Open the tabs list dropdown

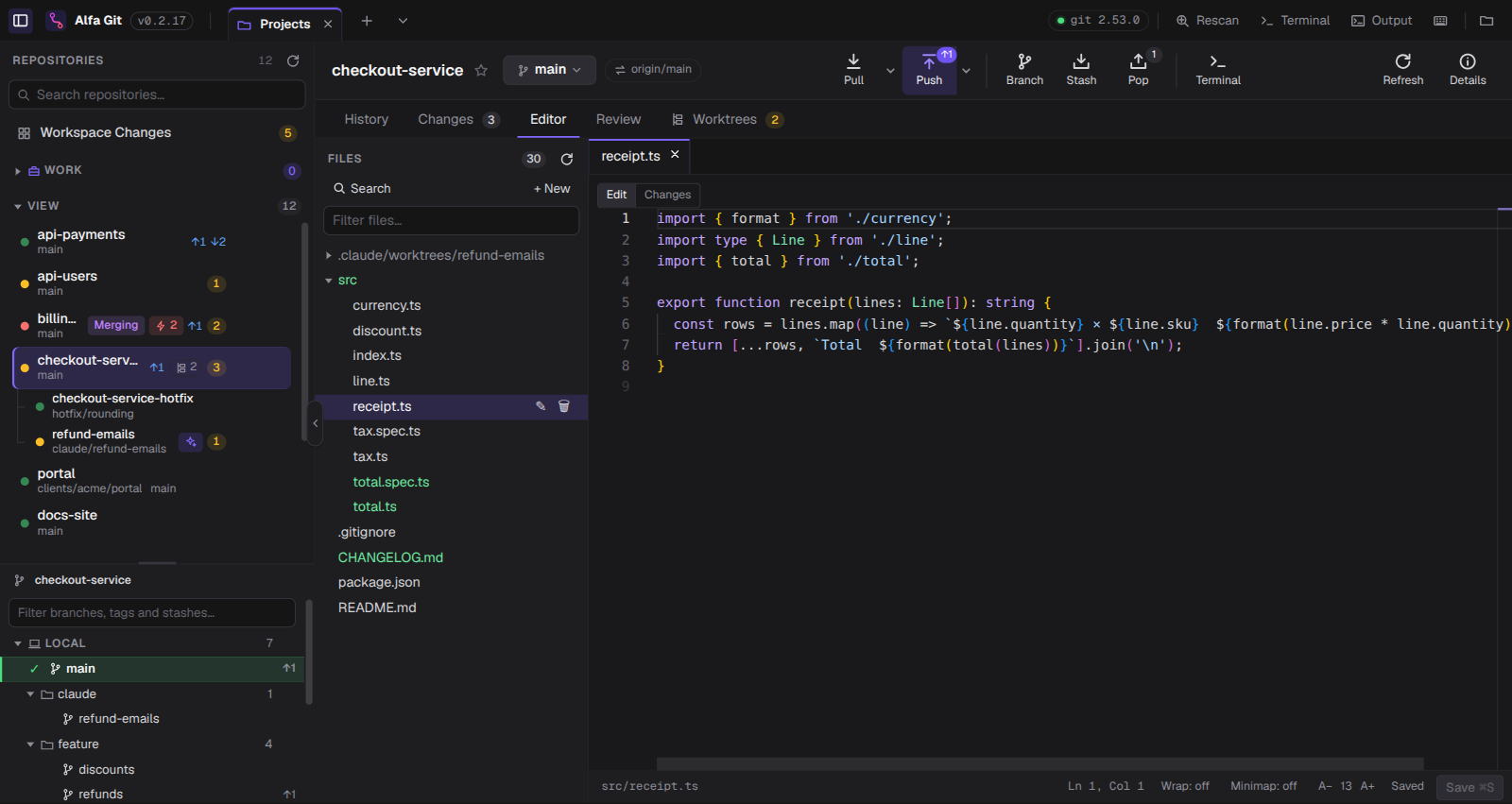pos(403,21)
